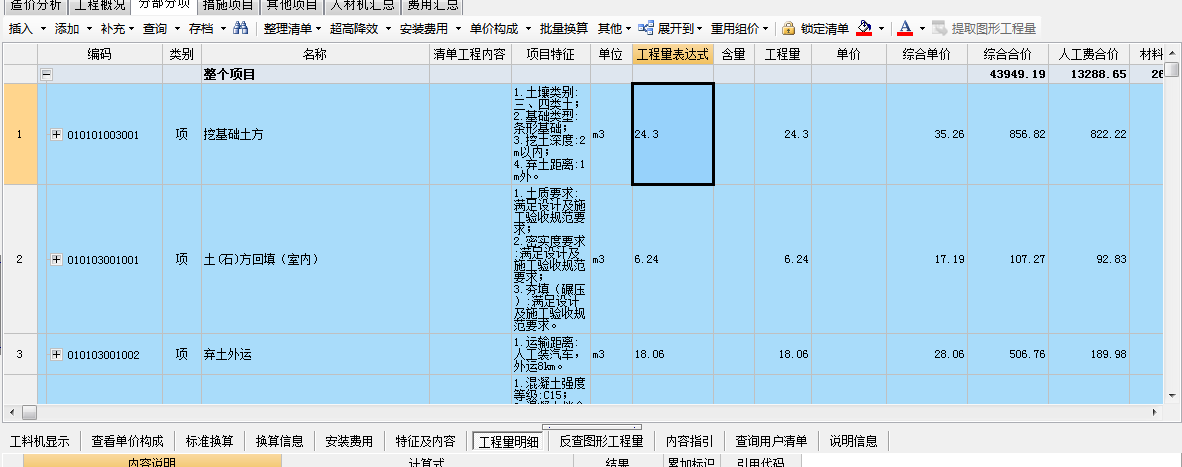Click the 土(石)方回填（室内） name cell

pos(315,259)
